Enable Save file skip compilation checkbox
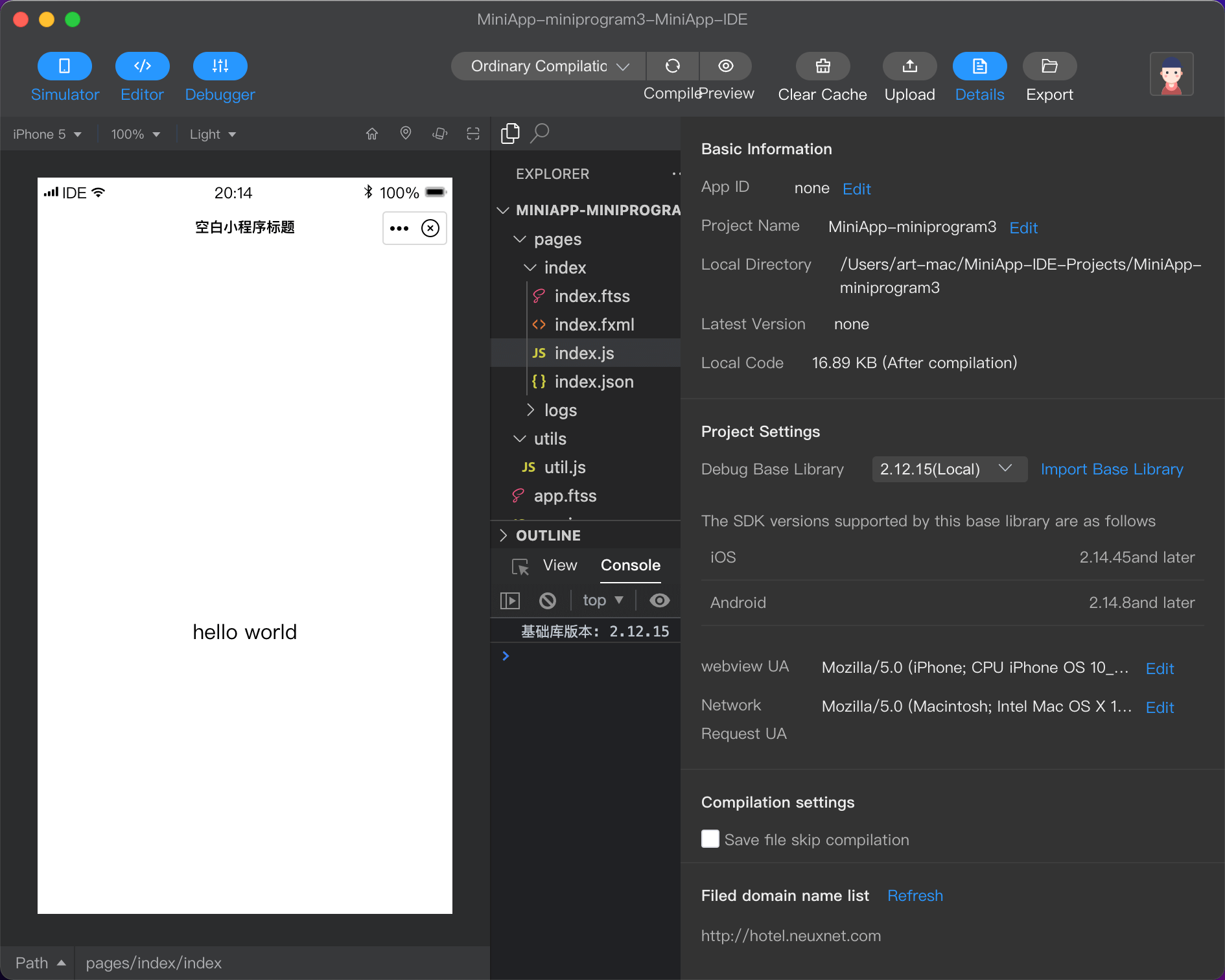The width and height of the screenshot is (1225, 980). point(710,839)
